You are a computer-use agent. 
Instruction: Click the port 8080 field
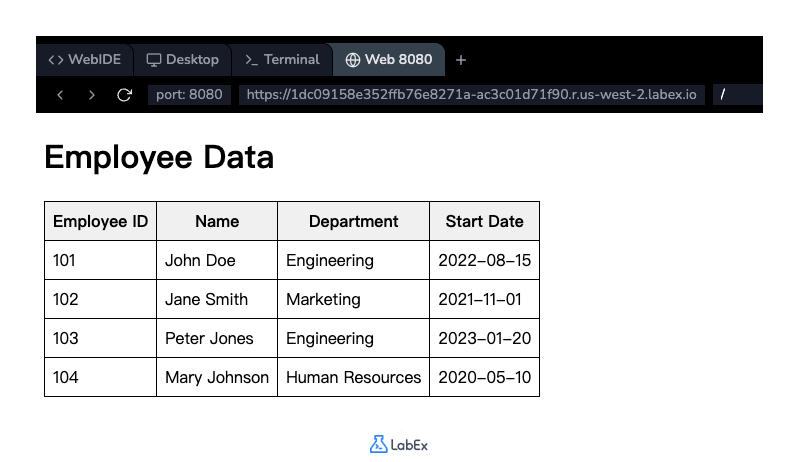[x=190, y=95]
